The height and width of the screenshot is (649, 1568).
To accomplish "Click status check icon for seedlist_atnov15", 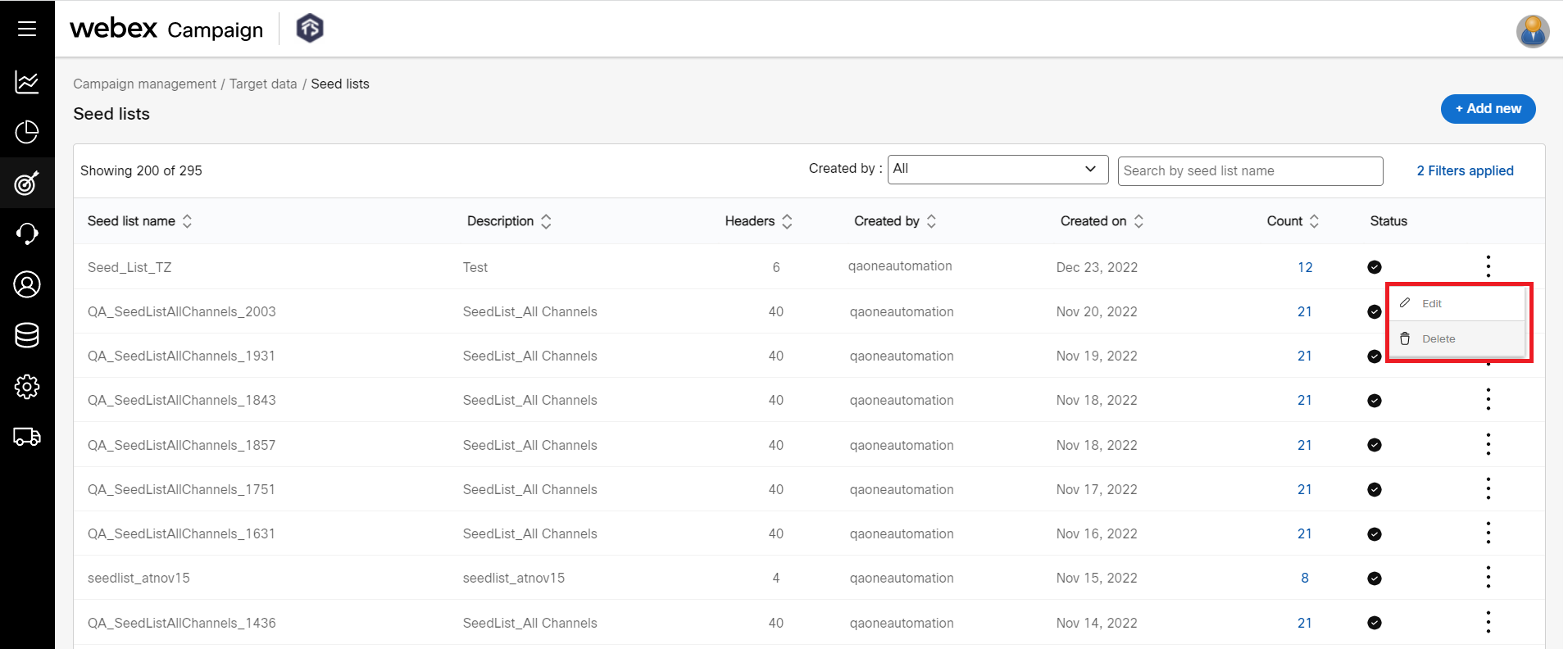I will click(x=1375, y=579).
